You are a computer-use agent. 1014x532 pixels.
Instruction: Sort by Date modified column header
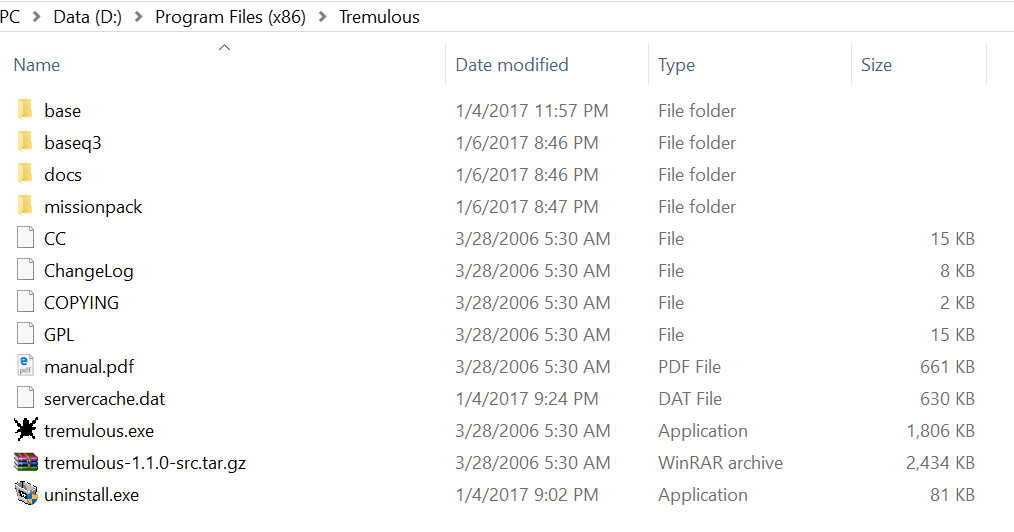click(511, 65)
